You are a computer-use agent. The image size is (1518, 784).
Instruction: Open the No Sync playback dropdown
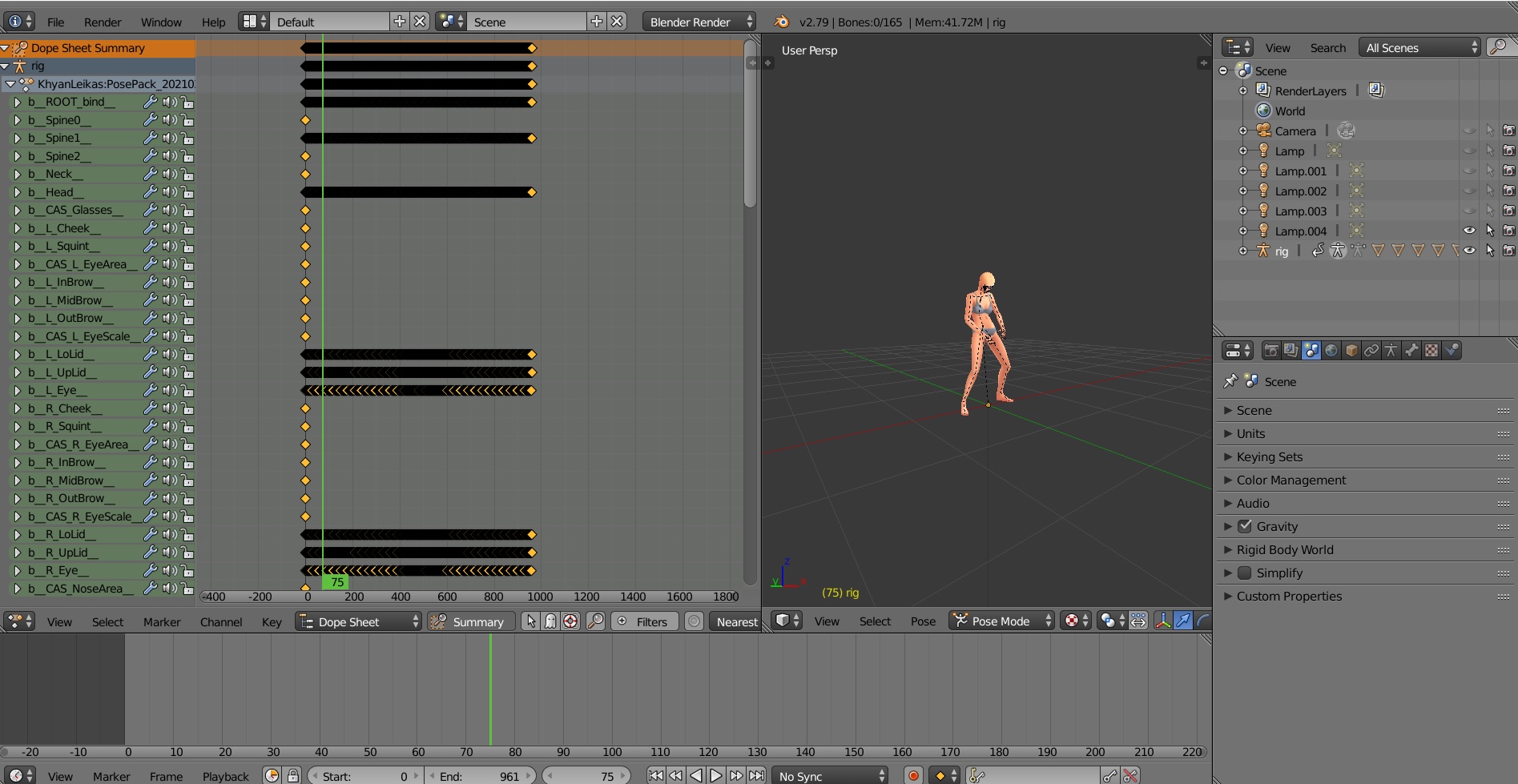pyautogui.click(x=830, y=775)
